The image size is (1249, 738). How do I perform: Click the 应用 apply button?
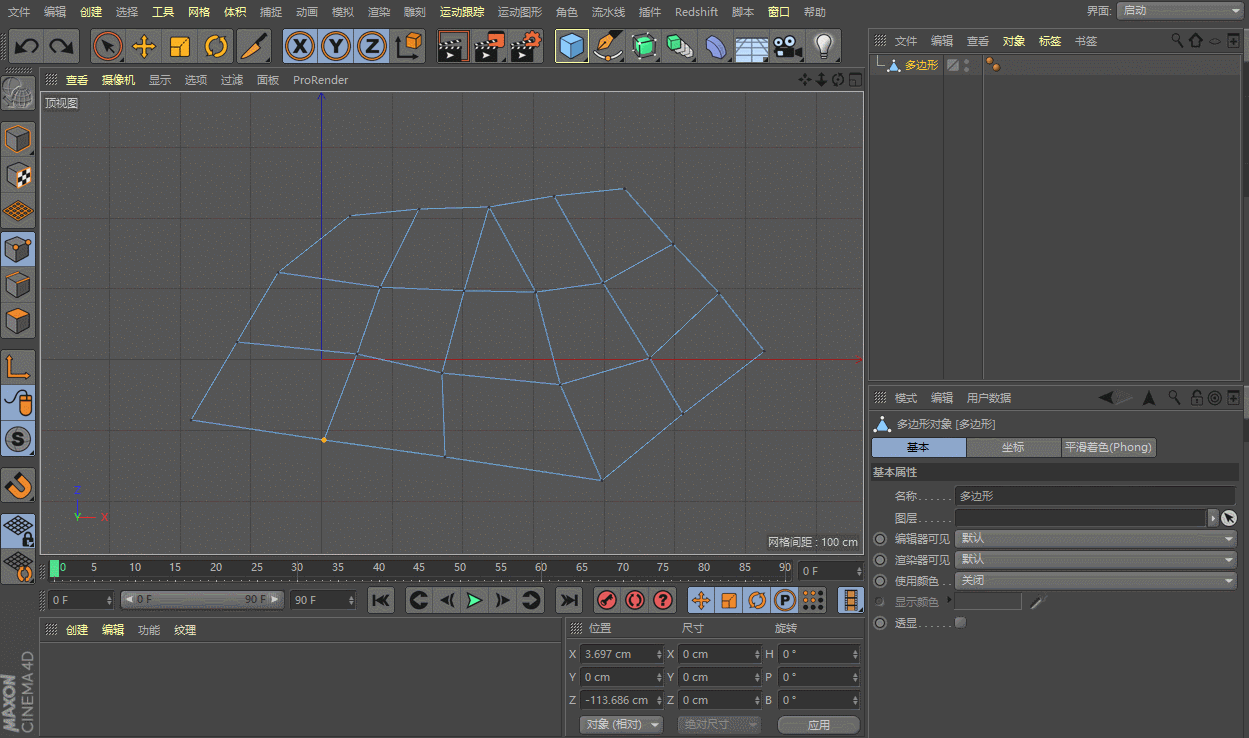818,725
